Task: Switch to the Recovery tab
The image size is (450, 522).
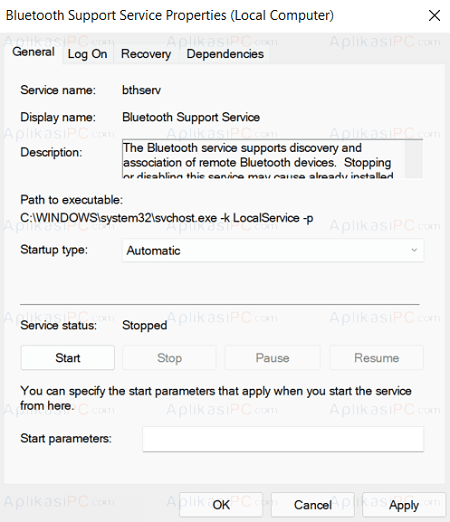Action: click(x=146, y=54)
